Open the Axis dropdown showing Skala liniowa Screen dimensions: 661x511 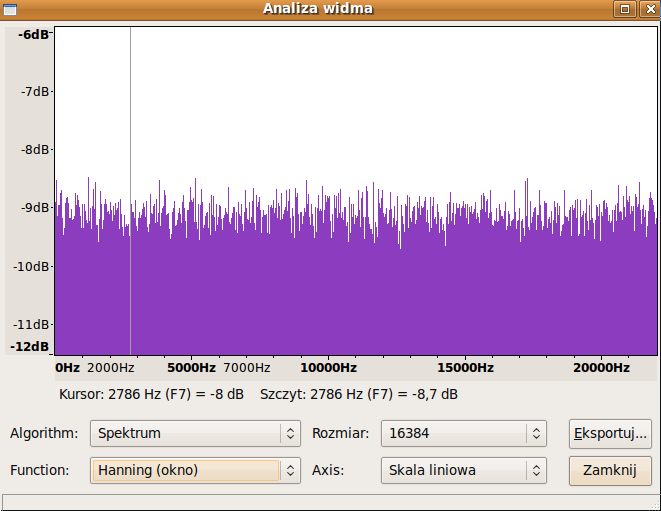[464, 471]
